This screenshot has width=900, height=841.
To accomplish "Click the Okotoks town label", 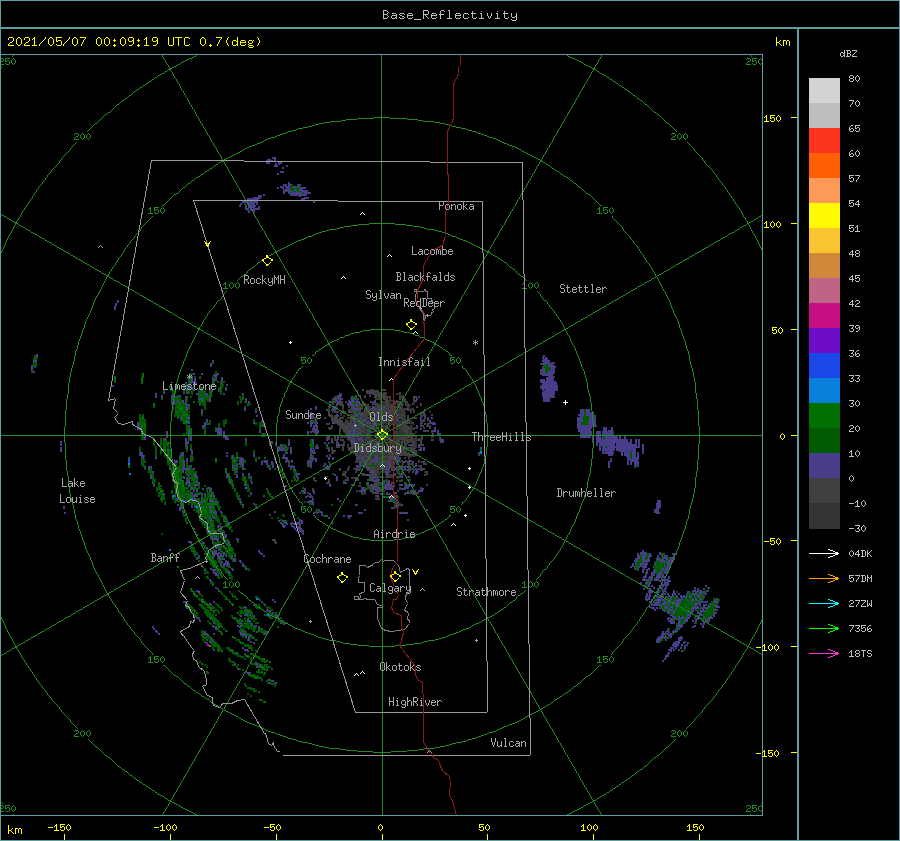I will 400,667.
